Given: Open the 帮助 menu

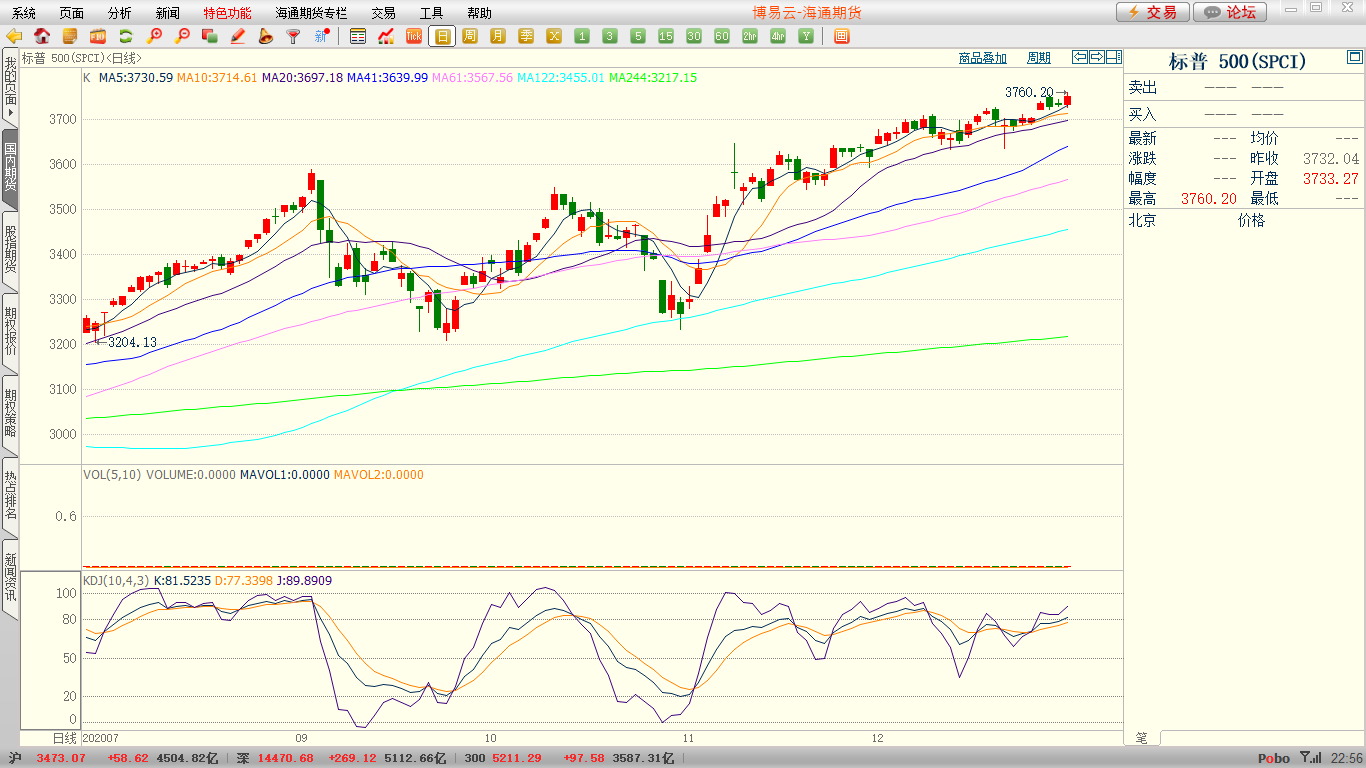Looking at the screenshot, I should click(x=479, y=13).
